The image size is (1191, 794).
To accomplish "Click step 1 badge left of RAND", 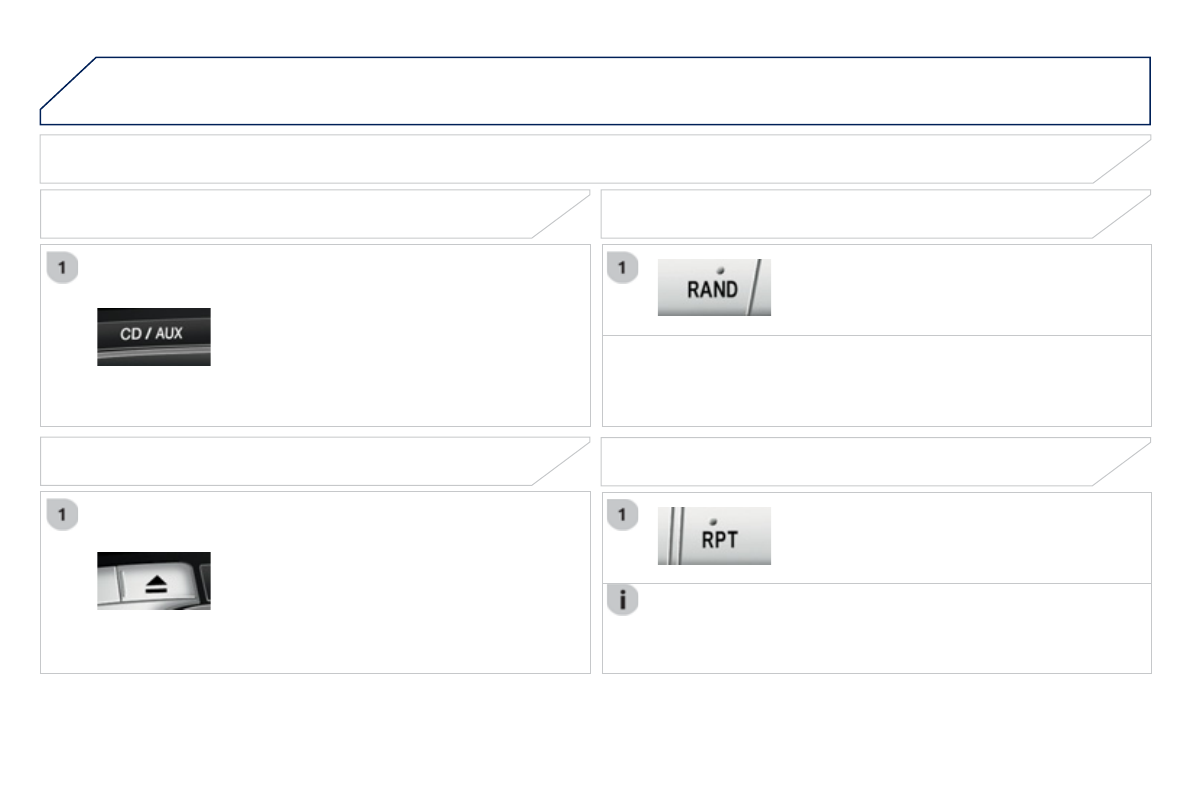I will coord(622,268).
